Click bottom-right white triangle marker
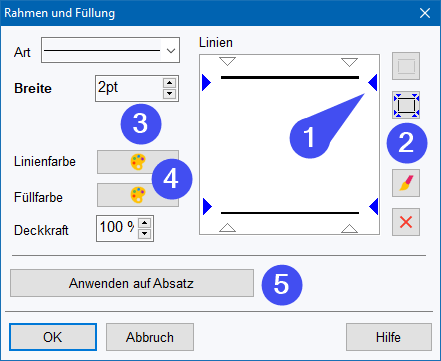 (x=349, y=228)
